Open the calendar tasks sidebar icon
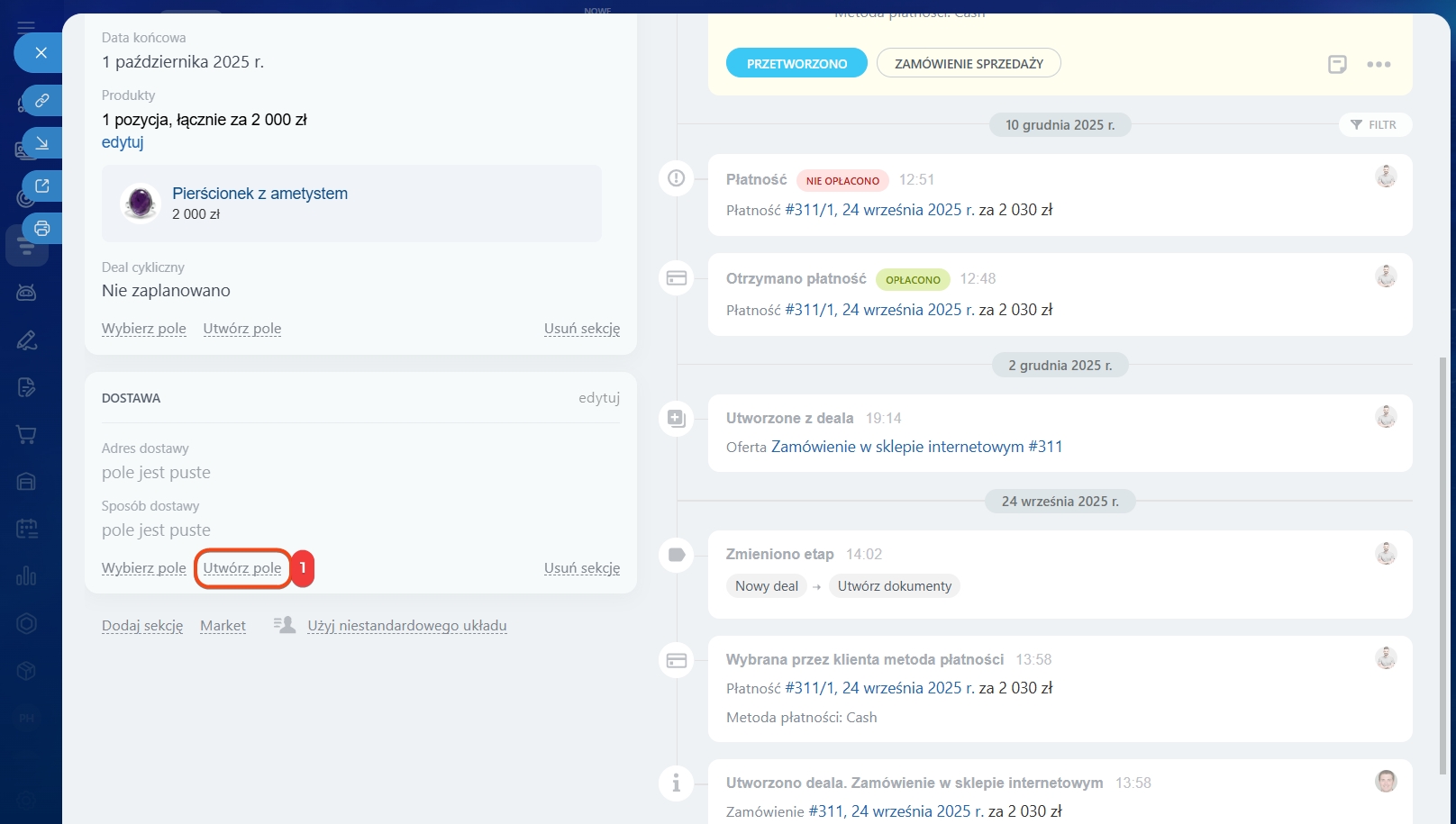Screen dimensions: 1456x824 [x=26, y=529]
